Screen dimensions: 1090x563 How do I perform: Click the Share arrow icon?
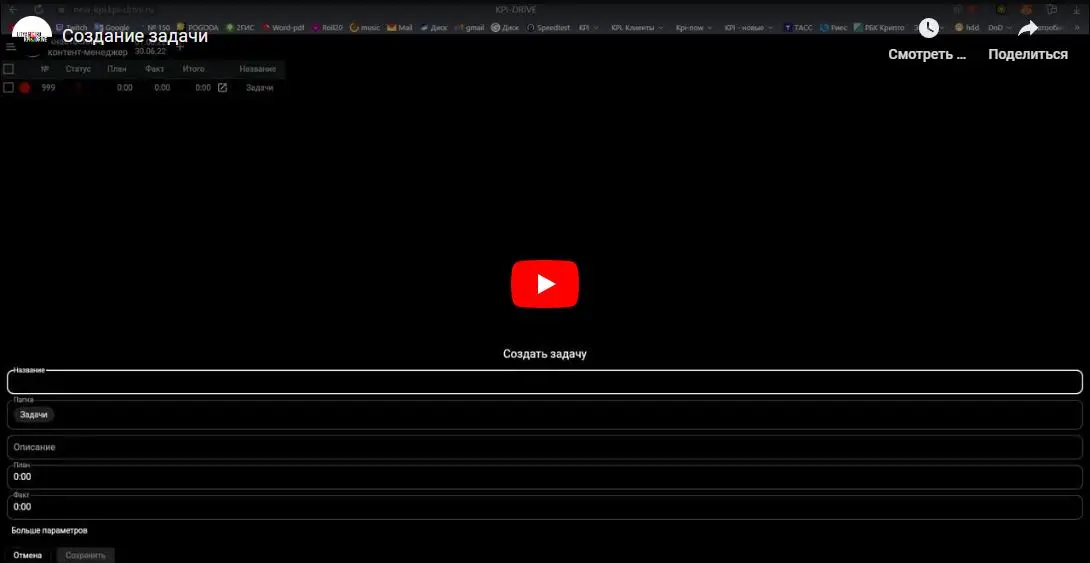1028,28
